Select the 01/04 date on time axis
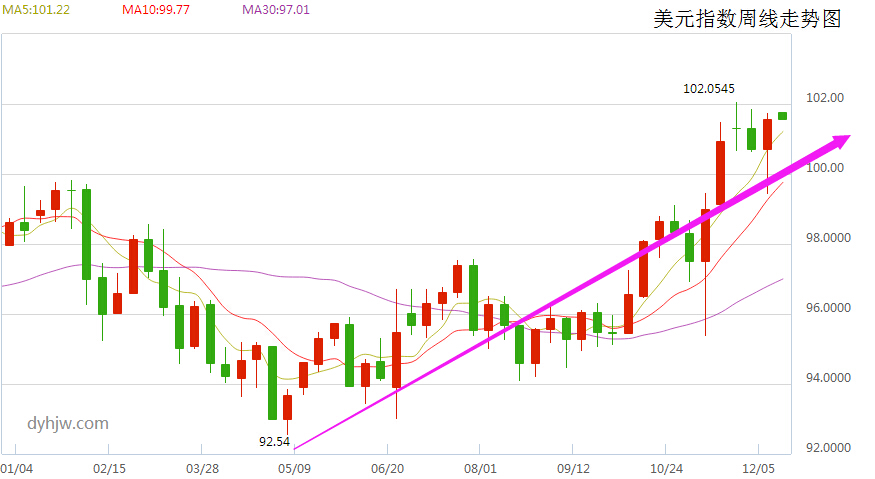 pyautogui.click(x=17, y=468)
